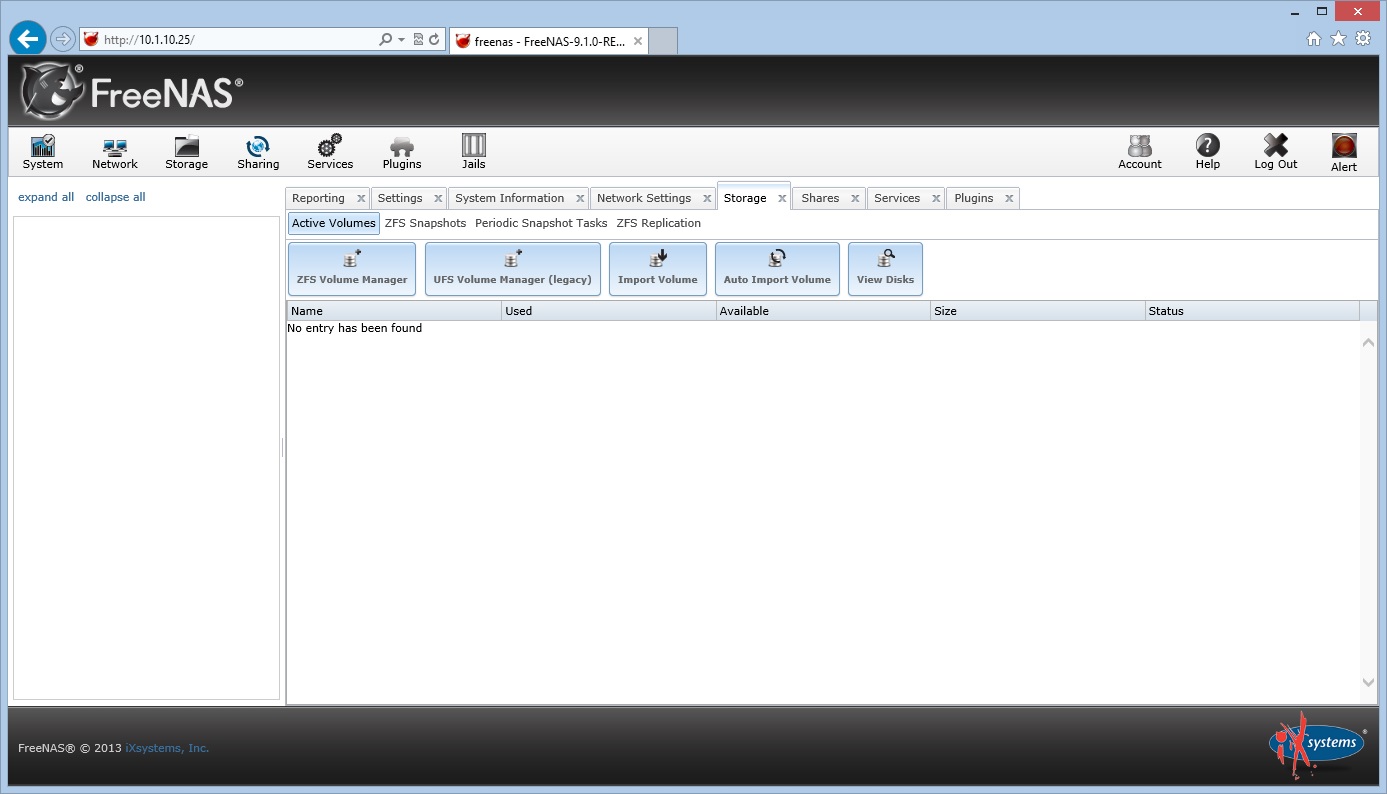Click the address bar search magnifier icon
This screenshot has height=794, width=1387.
(386, 40)
